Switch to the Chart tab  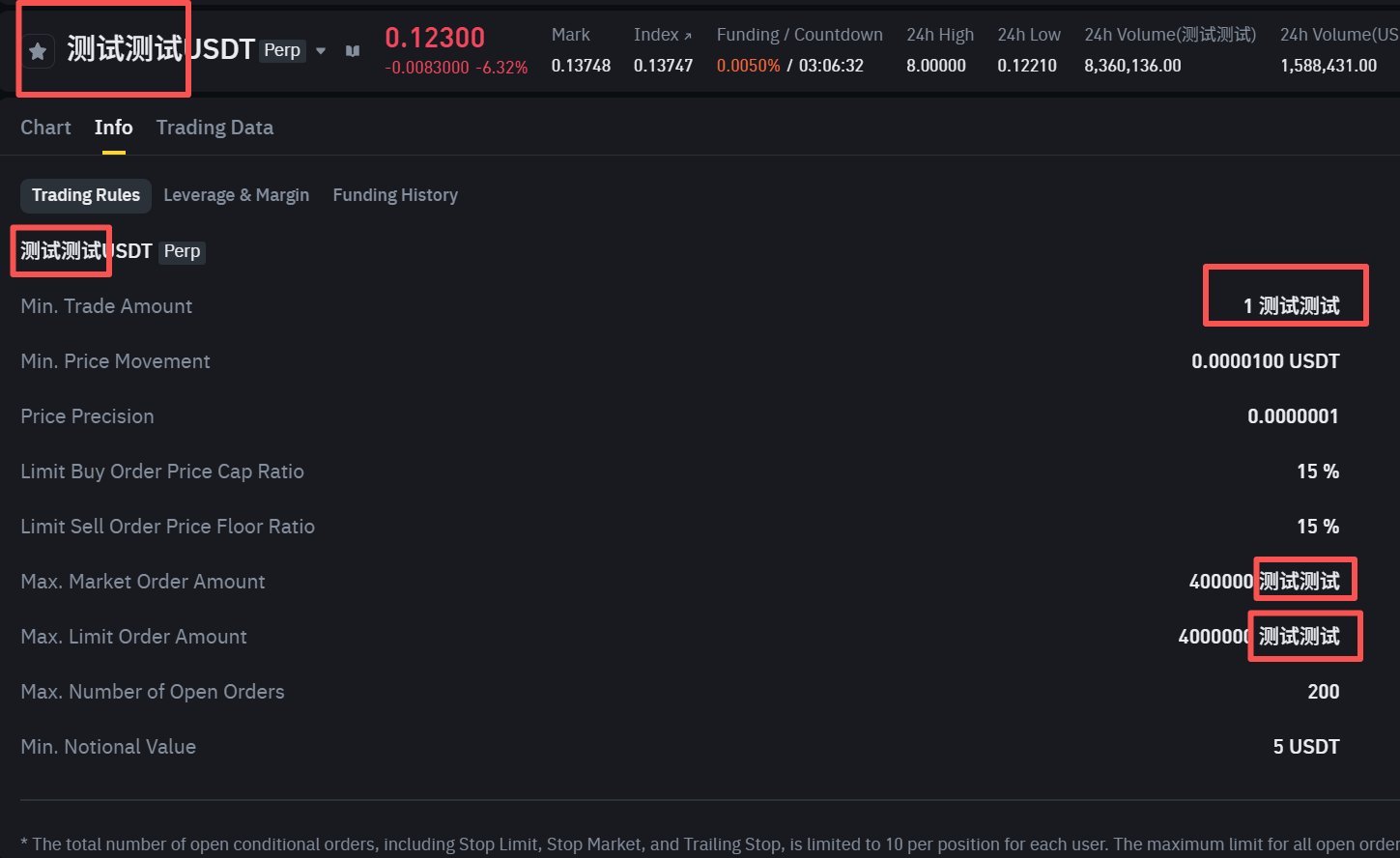[x=45, y=128]
